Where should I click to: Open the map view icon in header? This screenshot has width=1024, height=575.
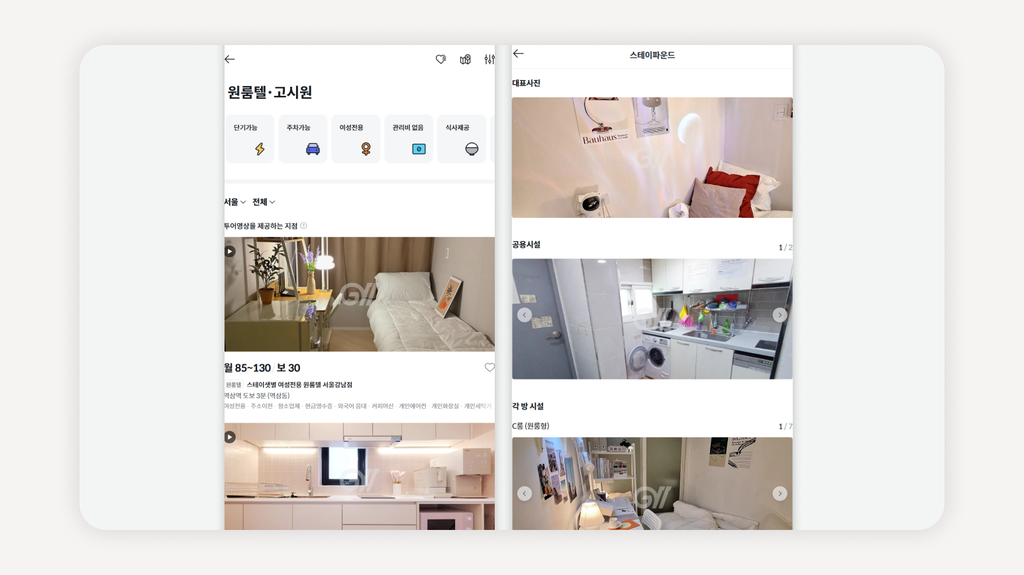pos(465,59)
